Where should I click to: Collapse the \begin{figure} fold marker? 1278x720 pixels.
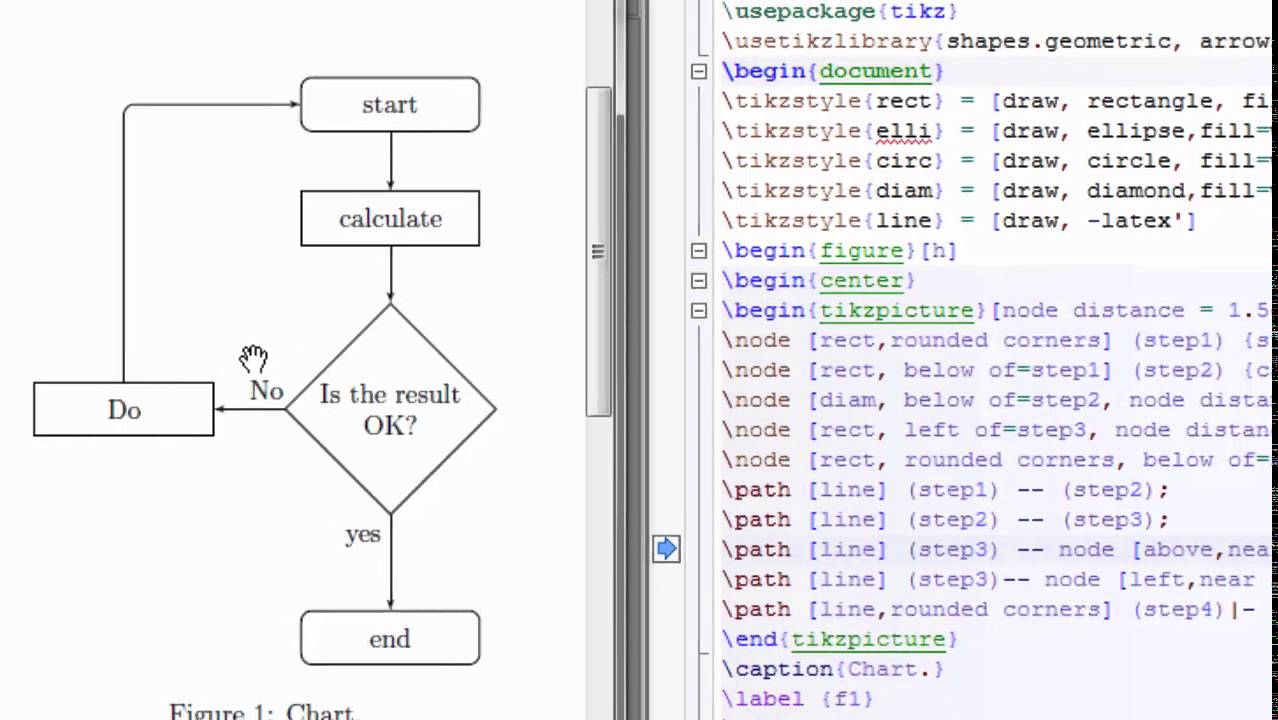click(x=699, y=251)
